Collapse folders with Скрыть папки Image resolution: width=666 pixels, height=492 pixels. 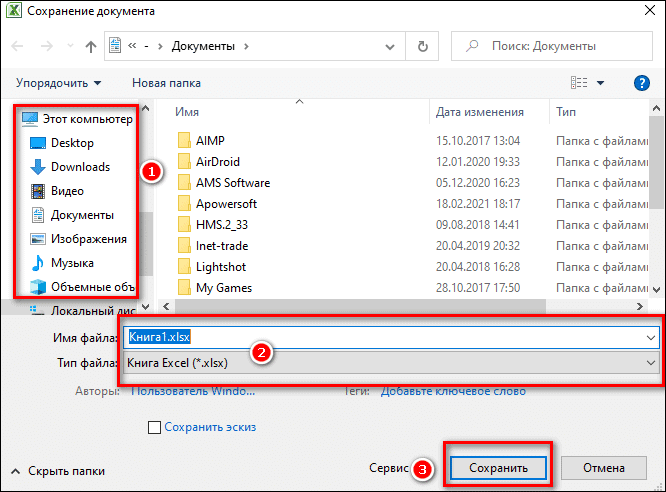(x=58, y=471)
